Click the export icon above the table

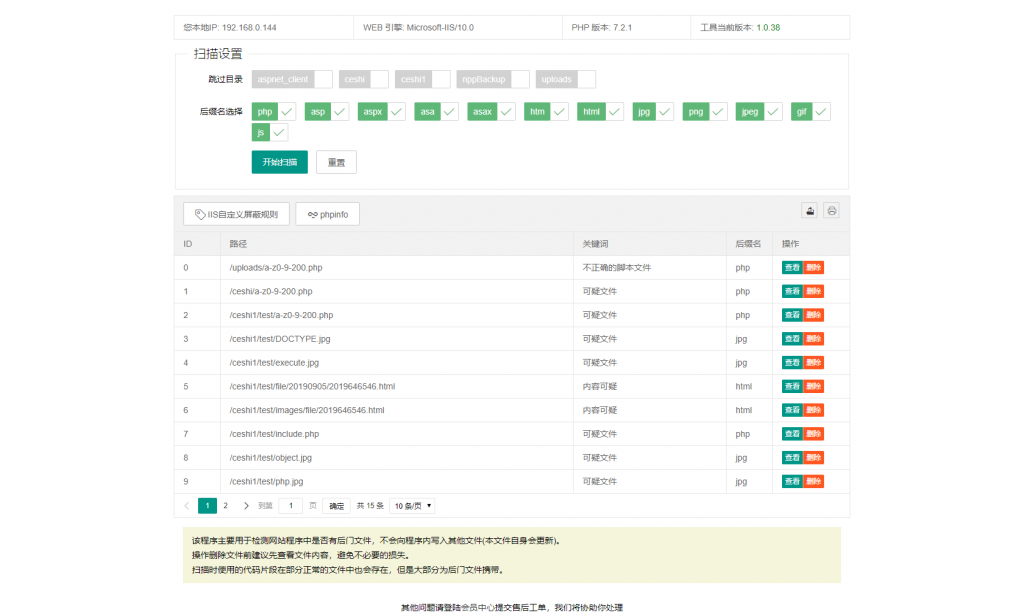pyautogui.click(x=810, y=210)
